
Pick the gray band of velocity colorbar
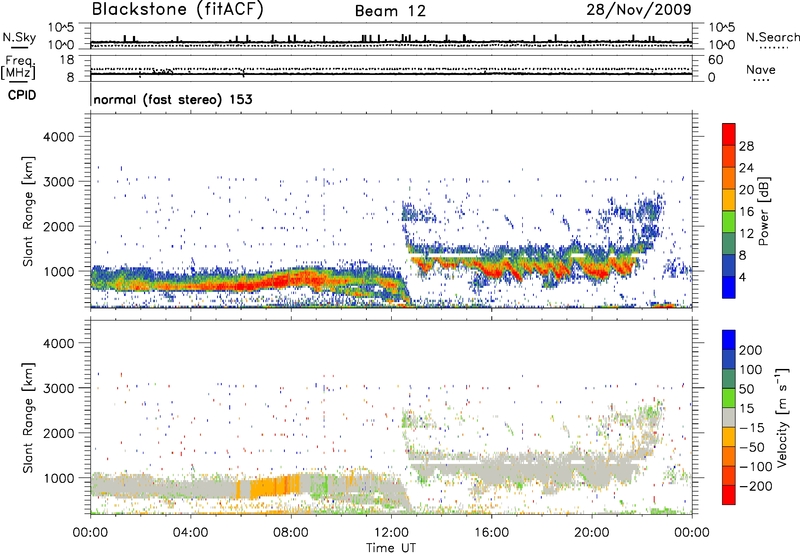point(729,418)
